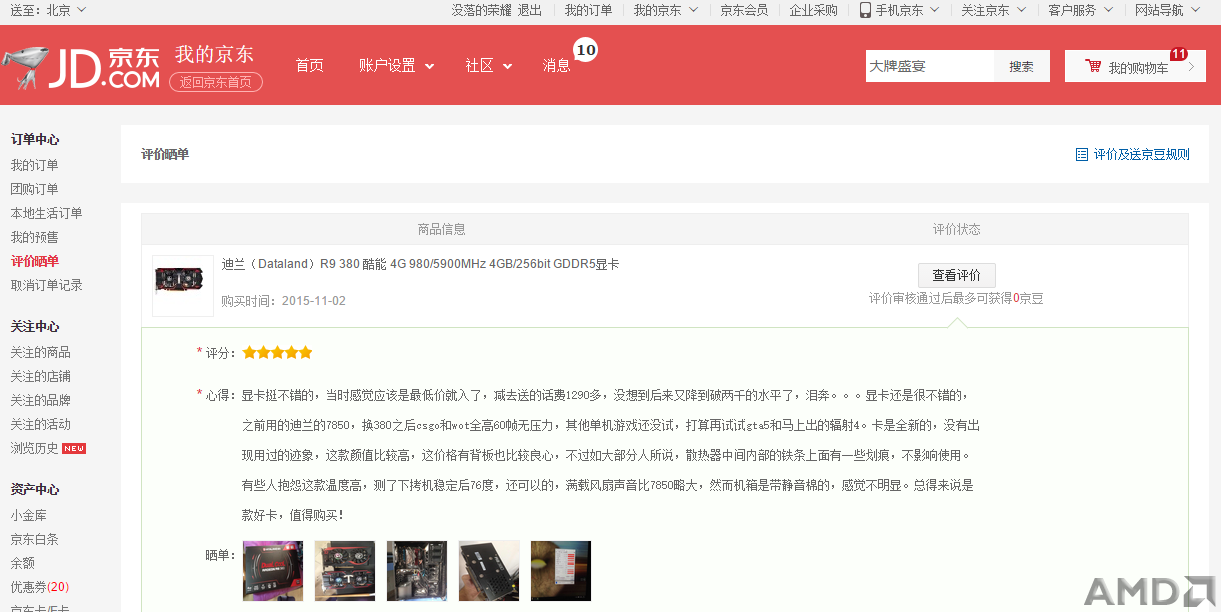Click the 我的京东 header title

[x=214, y=54]
